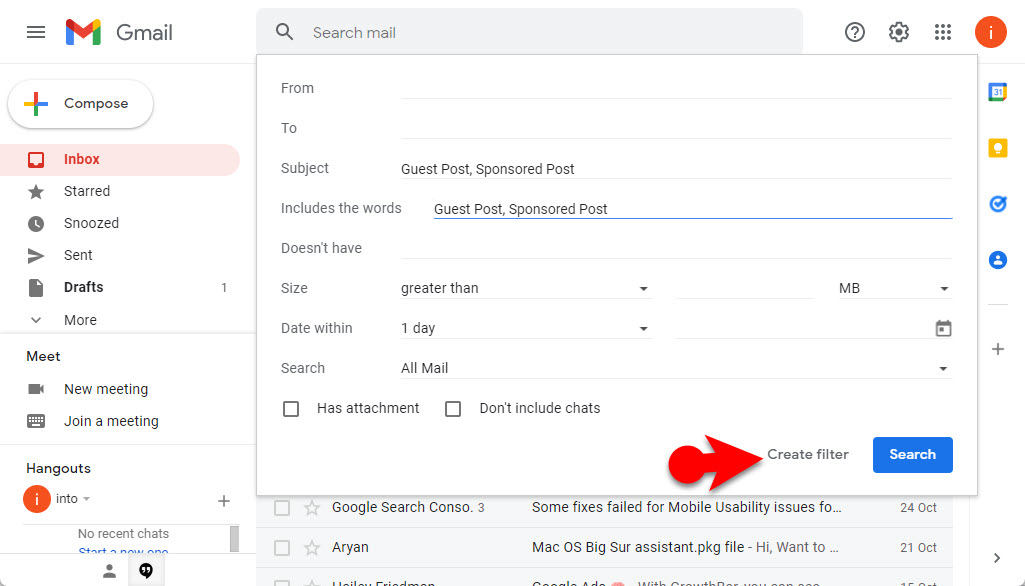Click the Includes the words field
The width and height of the screenshot is (1025, 586).
click(x=693, y=209)
